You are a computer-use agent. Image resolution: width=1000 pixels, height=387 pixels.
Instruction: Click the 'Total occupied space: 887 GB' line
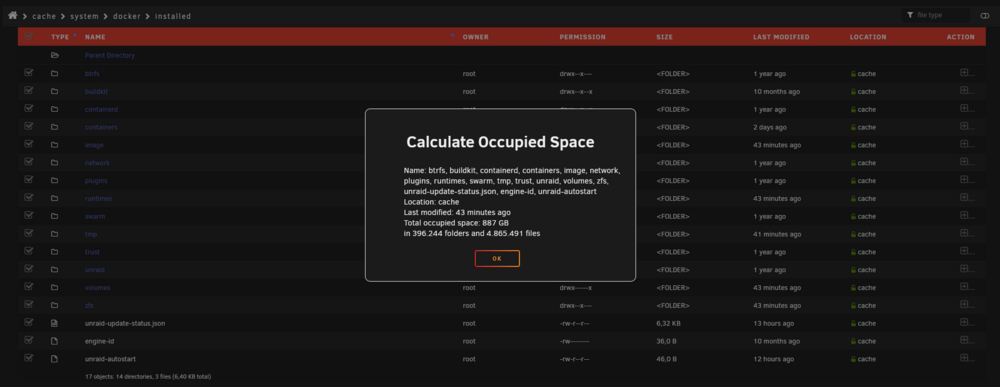click(456, 223)
